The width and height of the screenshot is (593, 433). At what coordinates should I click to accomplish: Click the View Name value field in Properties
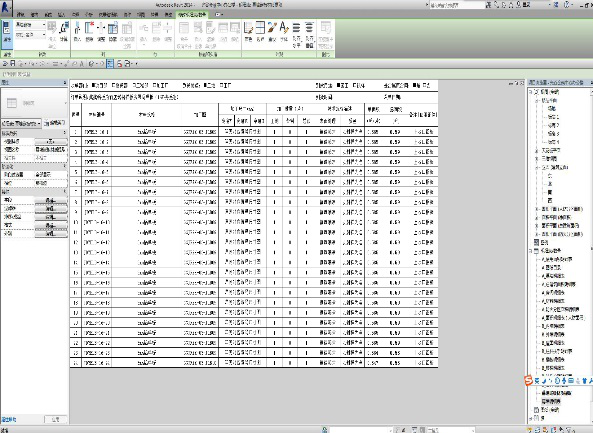[x=51, y=150]
